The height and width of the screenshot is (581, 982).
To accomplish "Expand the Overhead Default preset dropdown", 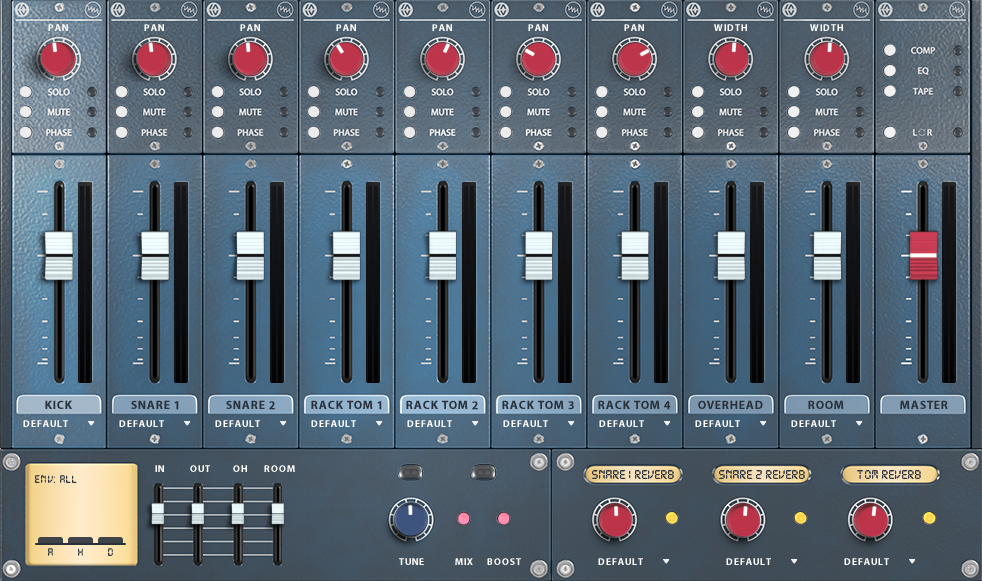I will coord(731,424).
